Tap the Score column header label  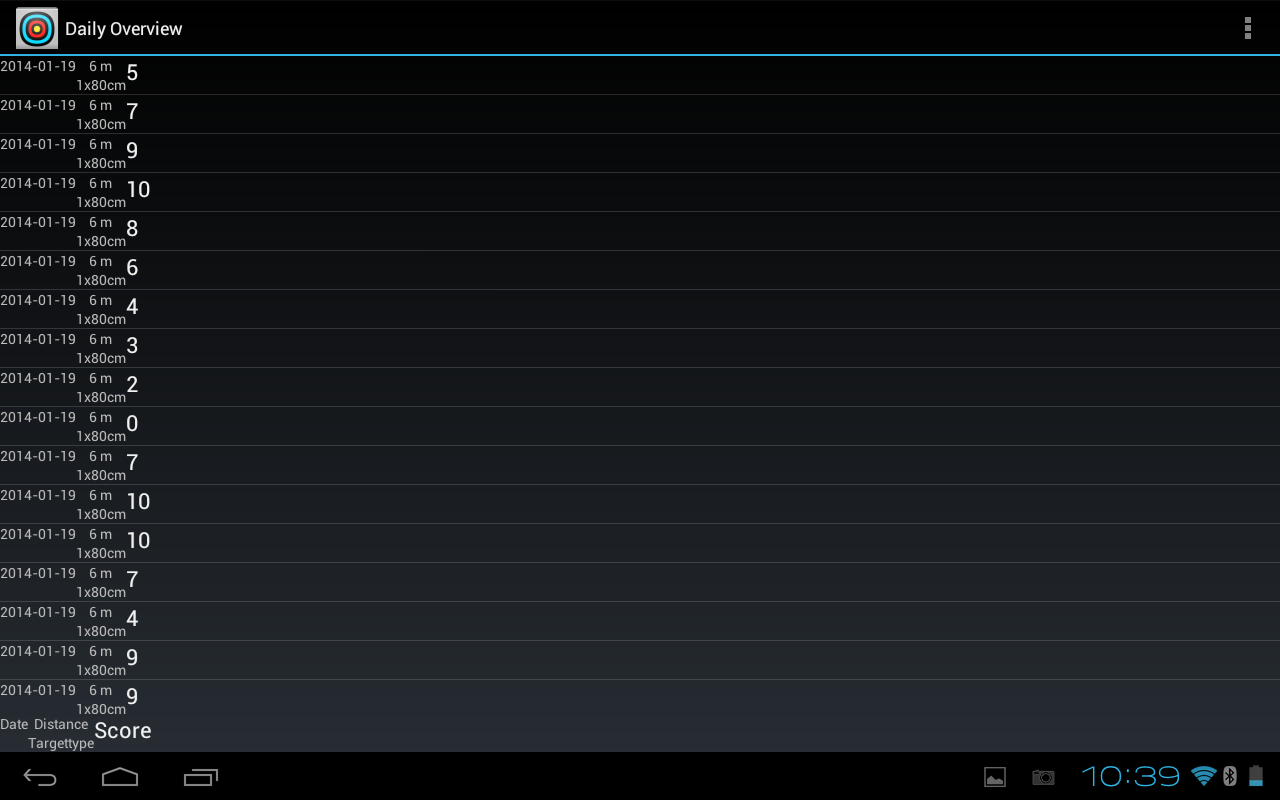pos(123,731)
